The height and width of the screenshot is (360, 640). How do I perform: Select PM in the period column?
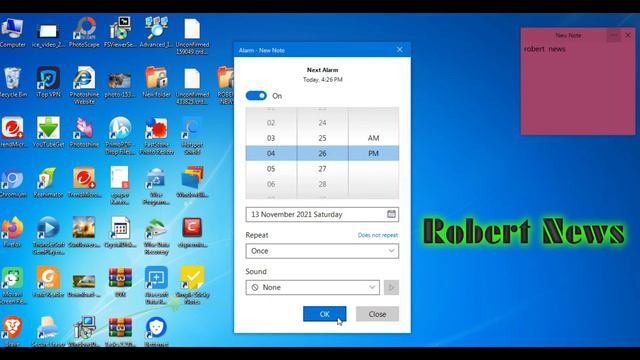pyautogui.click(x=373, y=153)
